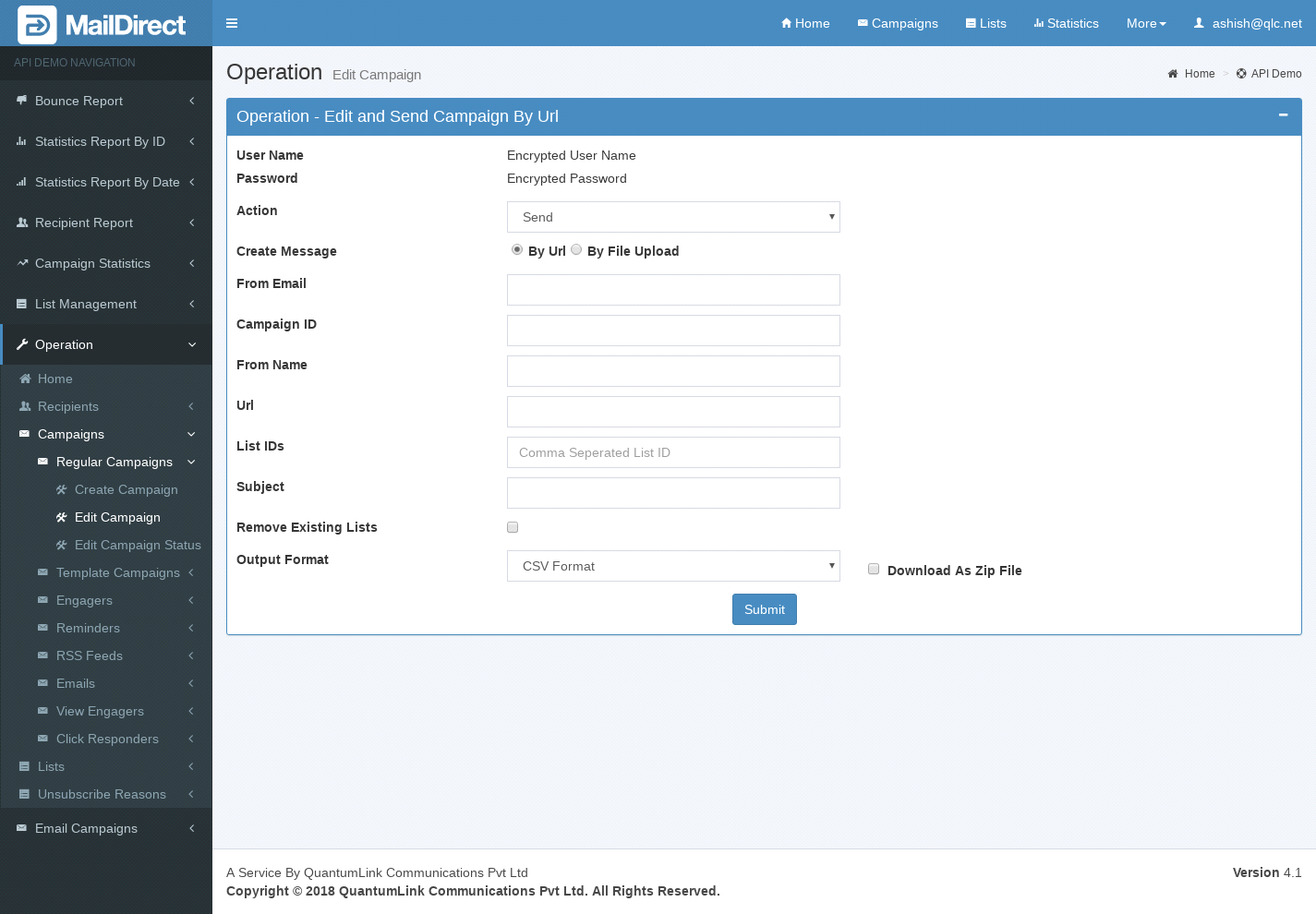1316x914 pixels.
Task: Collapse panel using the minus icon
Action: coord(1283,115)
